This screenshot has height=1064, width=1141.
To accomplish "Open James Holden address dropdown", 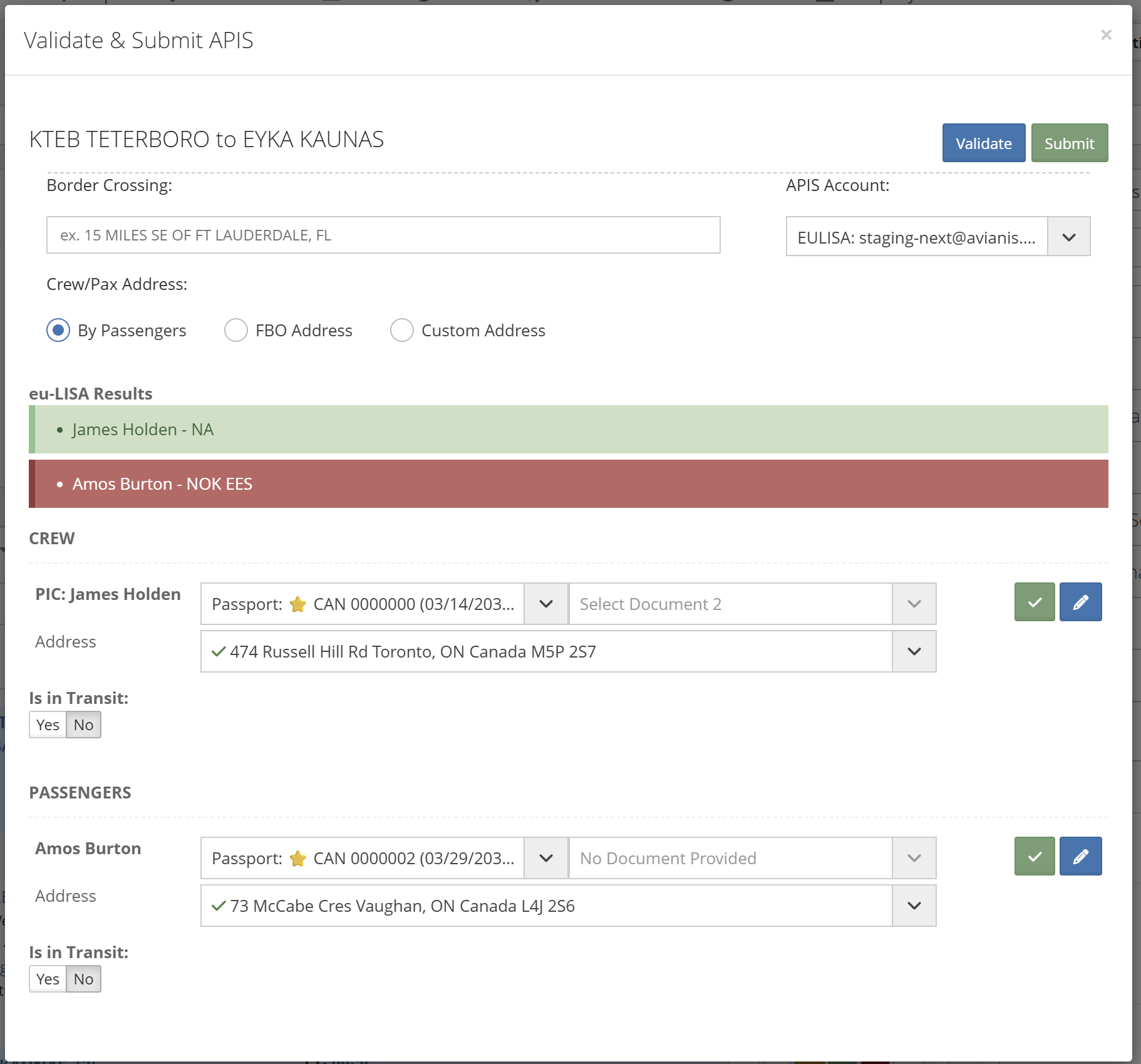I will tap(914, 651).
